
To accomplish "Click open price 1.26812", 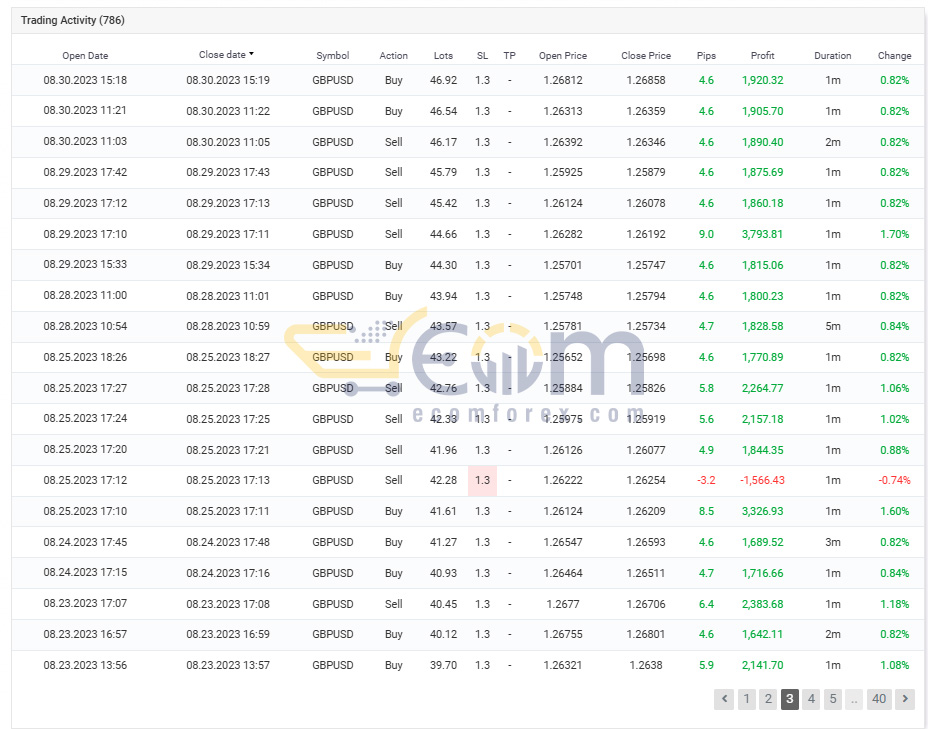I will click(563, 80).
